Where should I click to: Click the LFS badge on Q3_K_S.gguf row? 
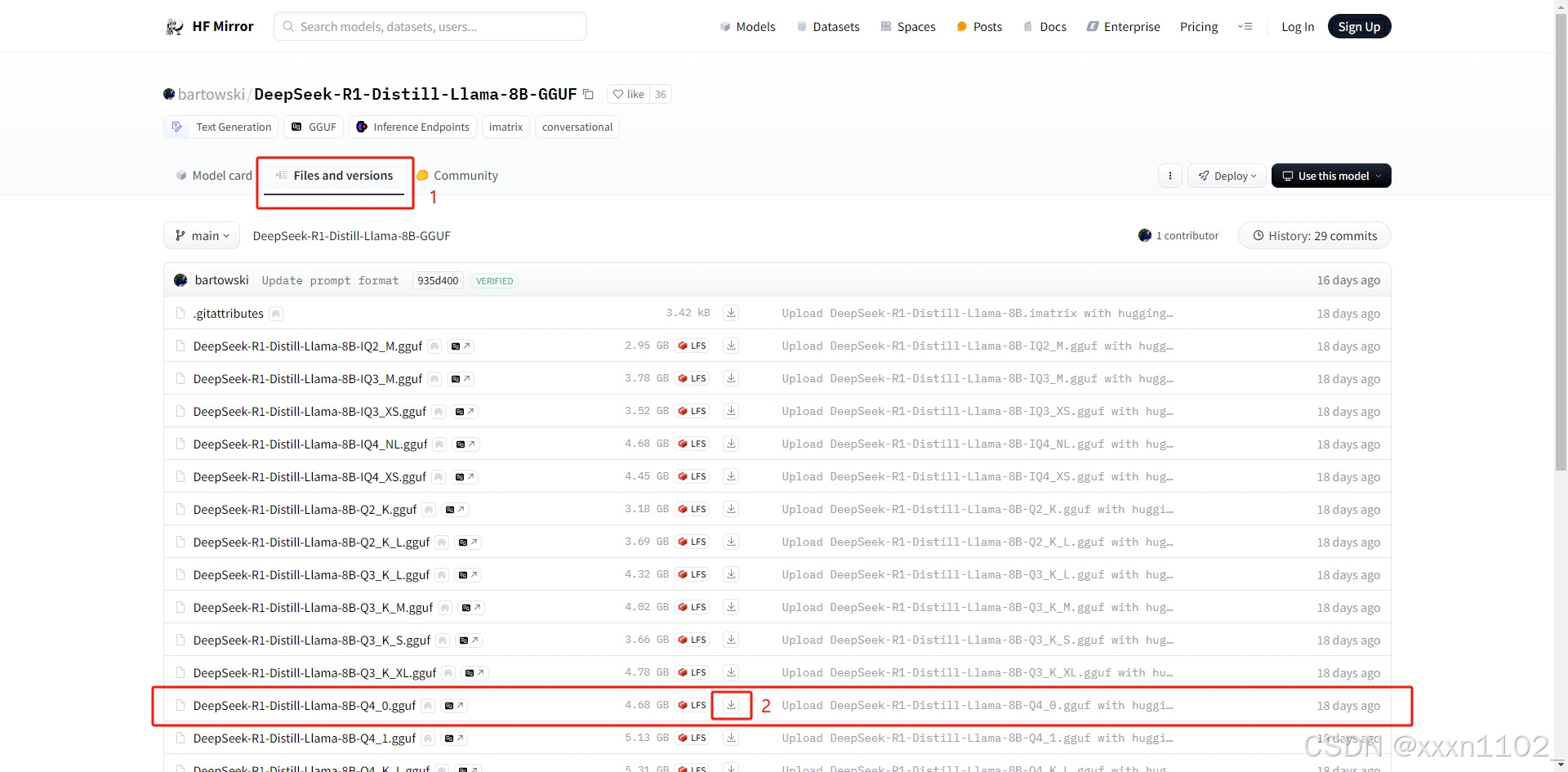pos(693,640)
